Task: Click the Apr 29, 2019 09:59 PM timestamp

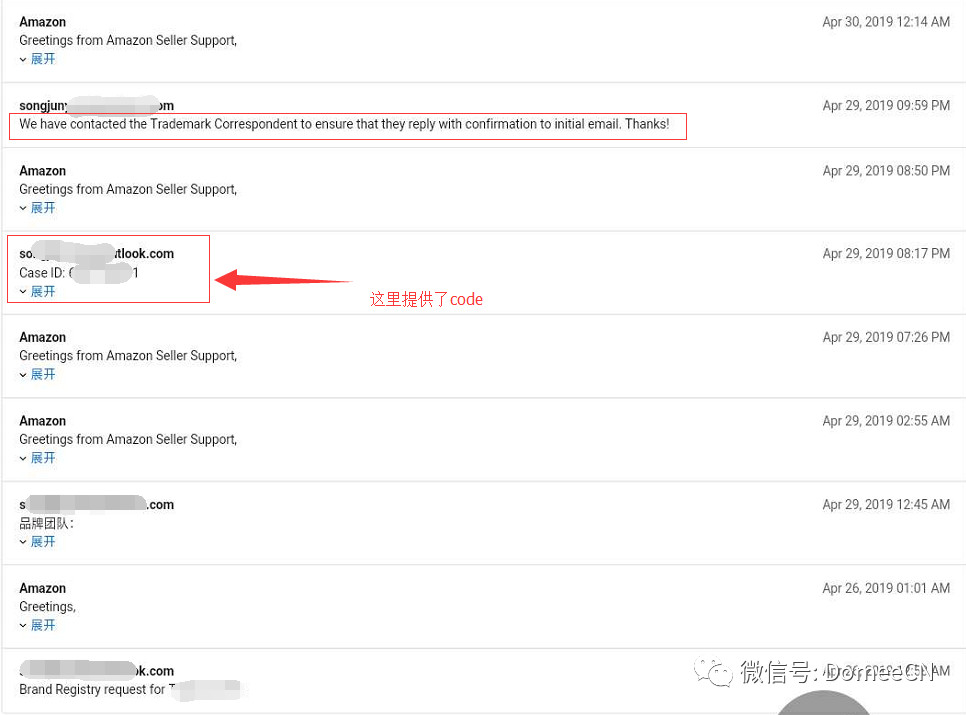Action: click(x=885, y=106)
